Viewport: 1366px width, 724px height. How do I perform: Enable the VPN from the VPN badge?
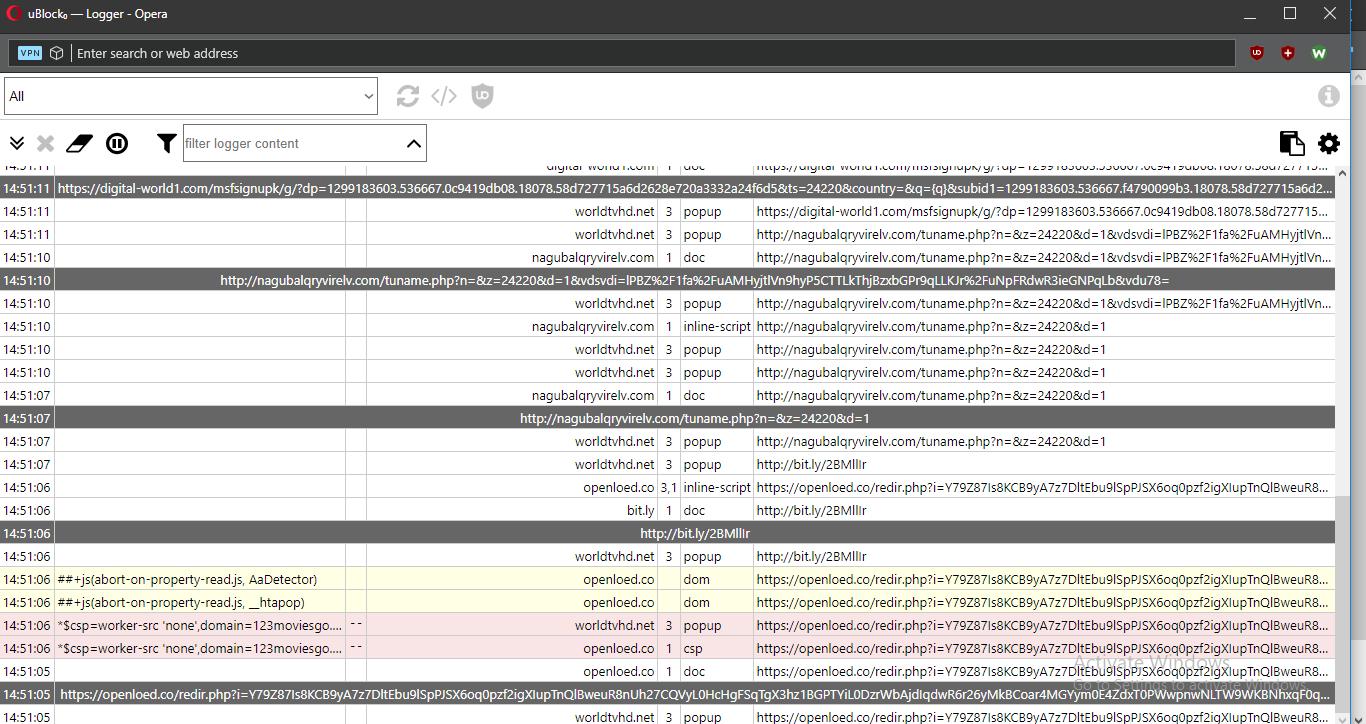(x=30, y=52)
